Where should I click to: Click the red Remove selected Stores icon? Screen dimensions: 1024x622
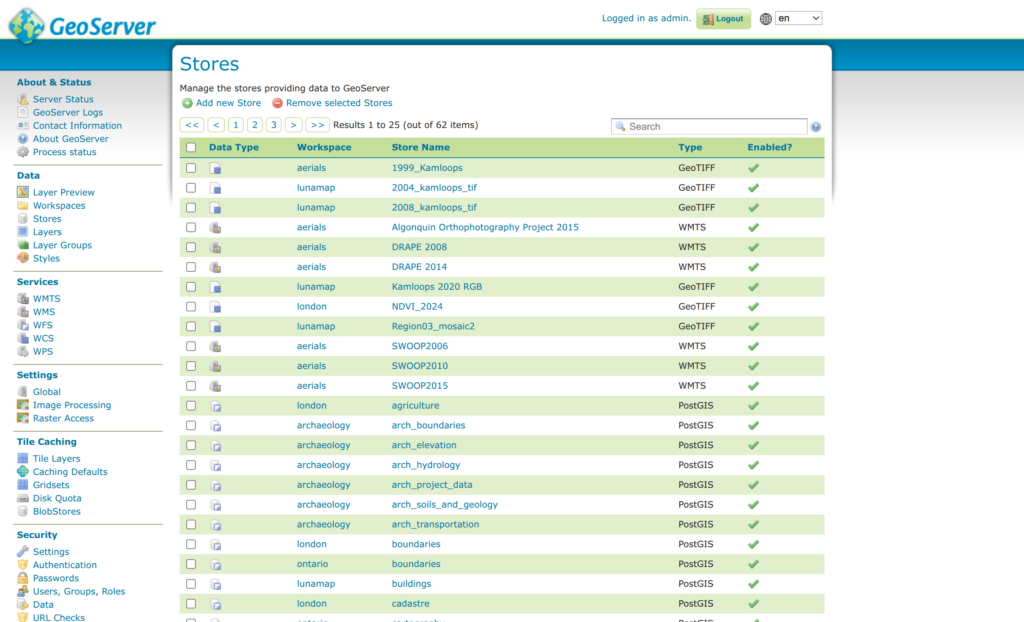pos(277,103)
